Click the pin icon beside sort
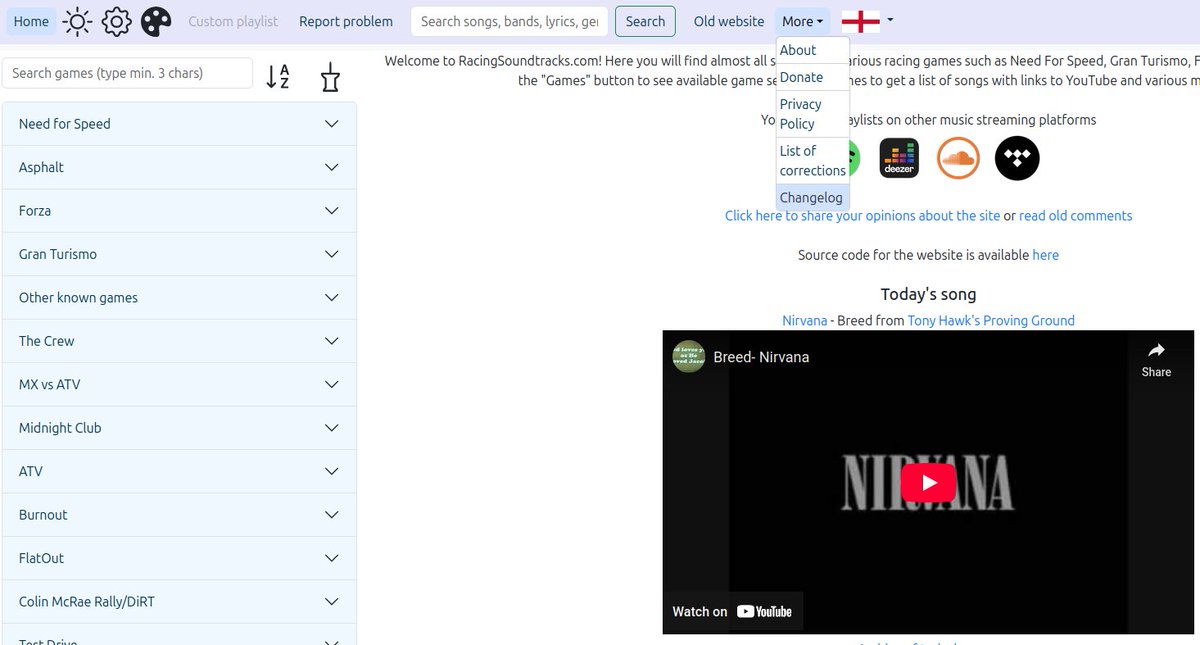 point(330,76)
